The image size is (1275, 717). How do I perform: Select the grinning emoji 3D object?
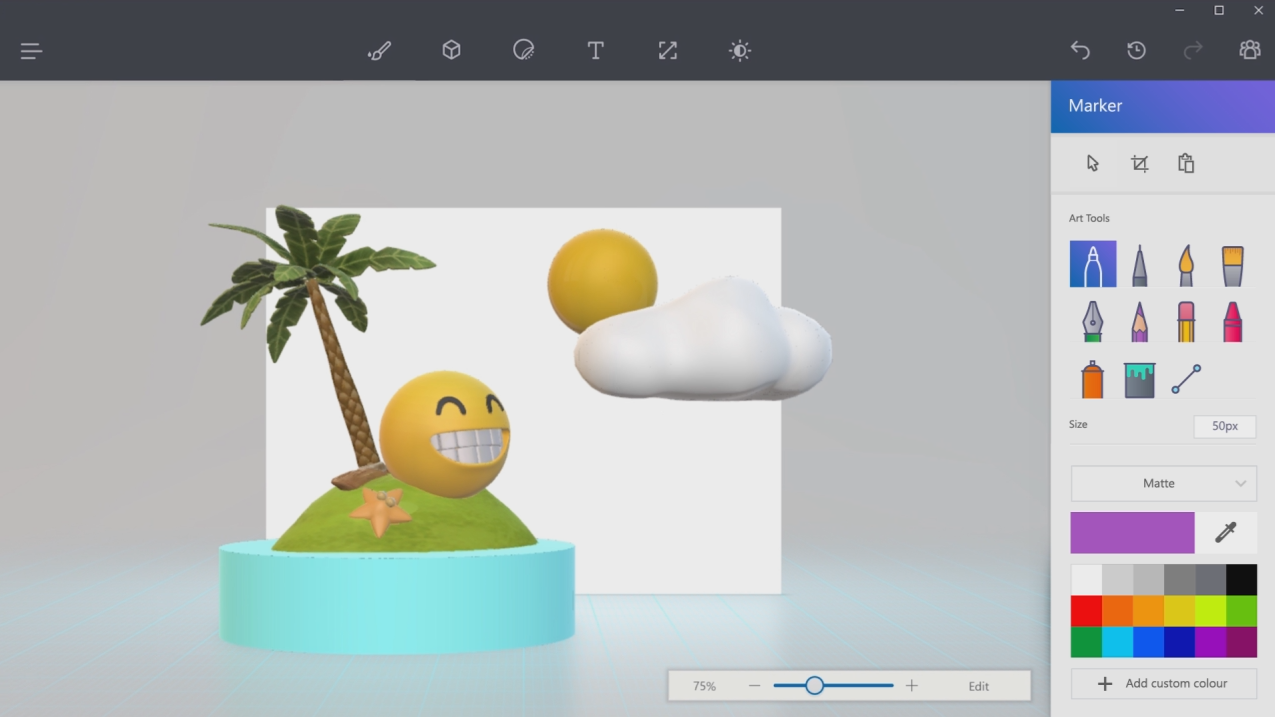(445, 435)
